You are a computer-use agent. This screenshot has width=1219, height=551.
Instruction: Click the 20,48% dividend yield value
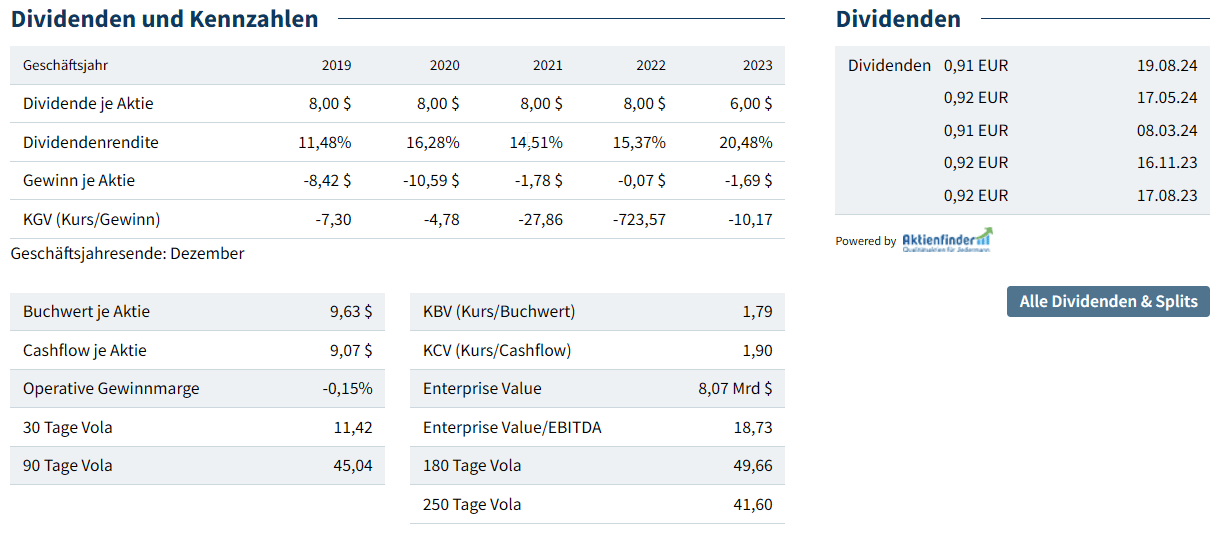[x=745, y=142]
